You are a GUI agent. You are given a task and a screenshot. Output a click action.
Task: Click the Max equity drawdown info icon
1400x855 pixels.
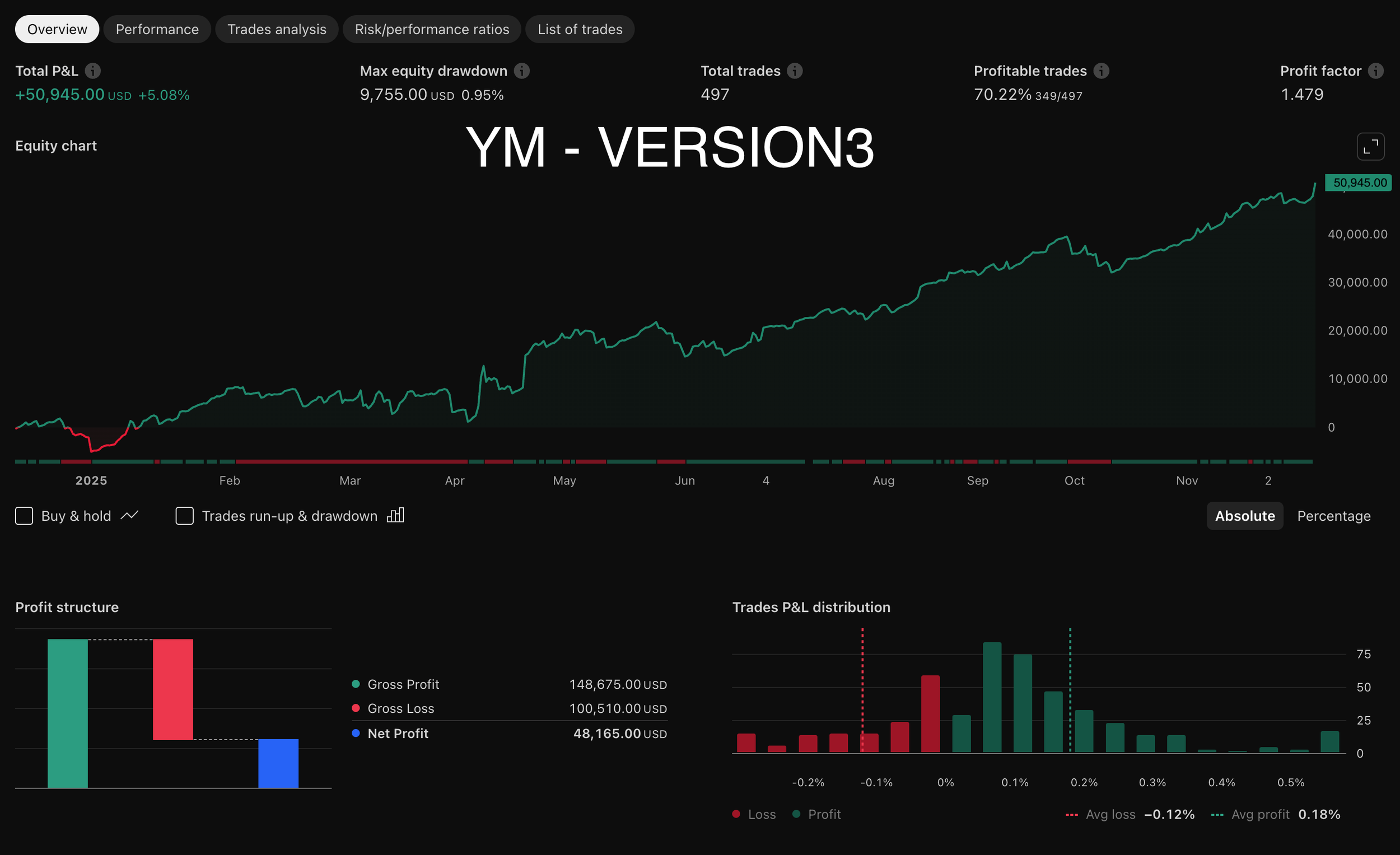521,71
